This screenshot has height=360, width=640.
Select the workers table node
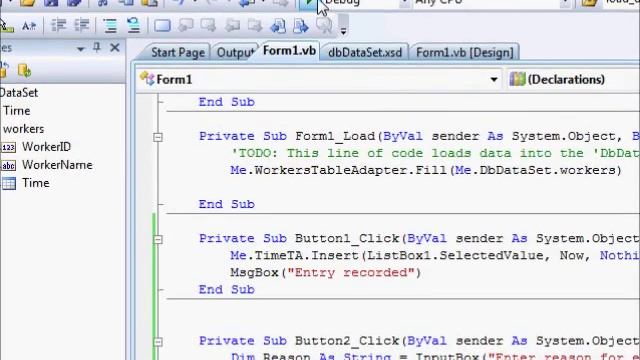point(23,129)
